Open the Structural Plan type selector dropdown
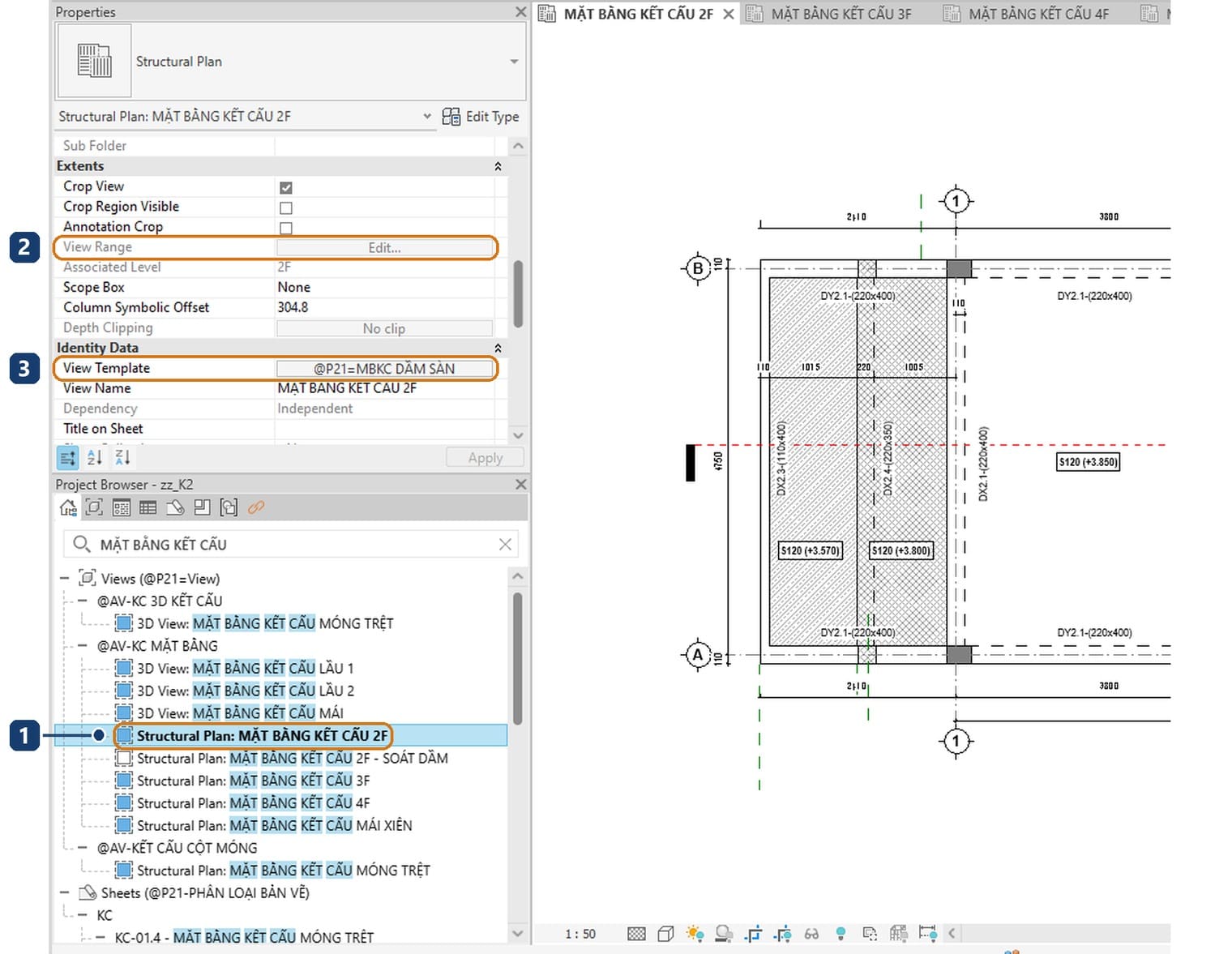This screenshot has width=1232, height=954. click(514, 62)
